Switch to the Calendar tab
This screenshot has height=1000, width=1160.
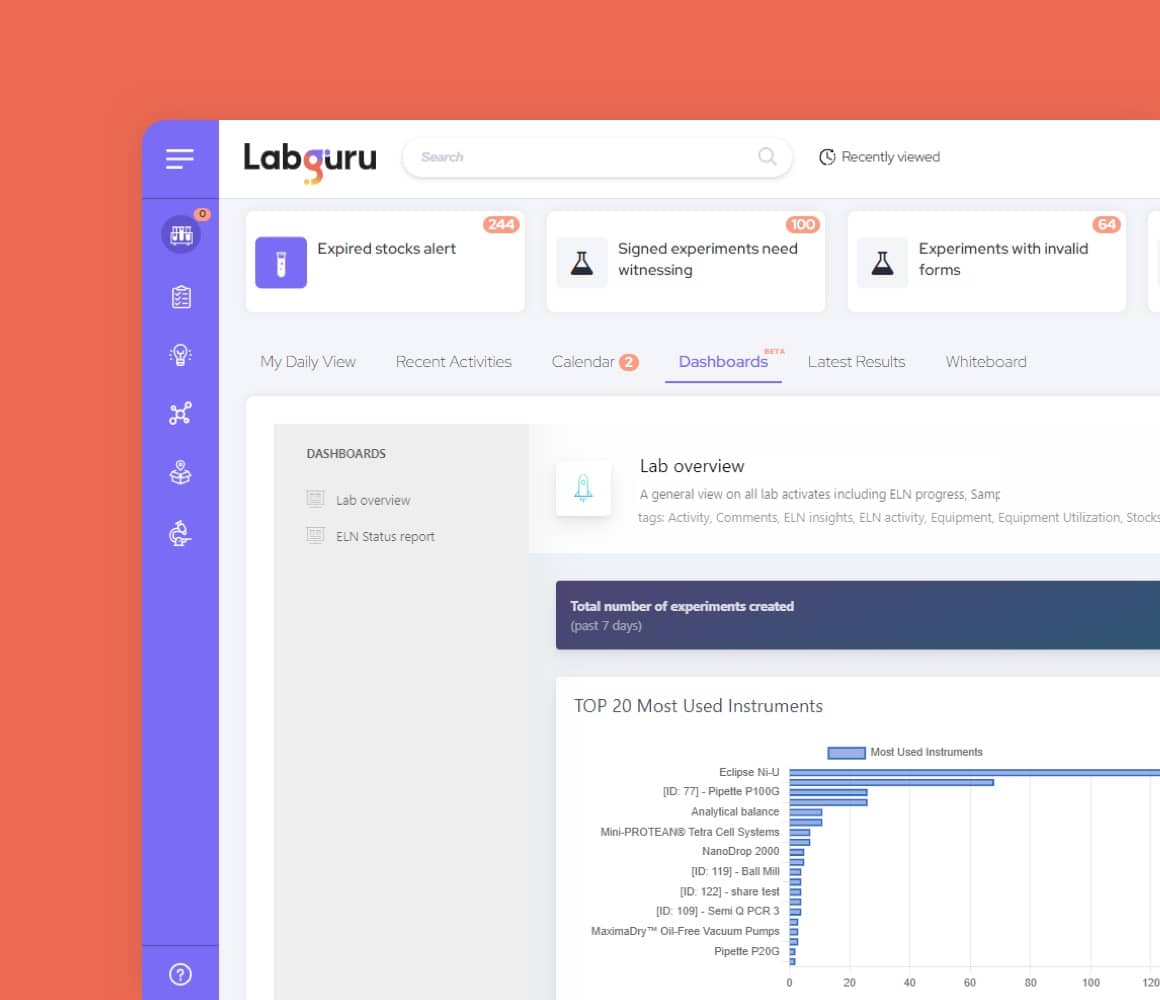[583, 362]
